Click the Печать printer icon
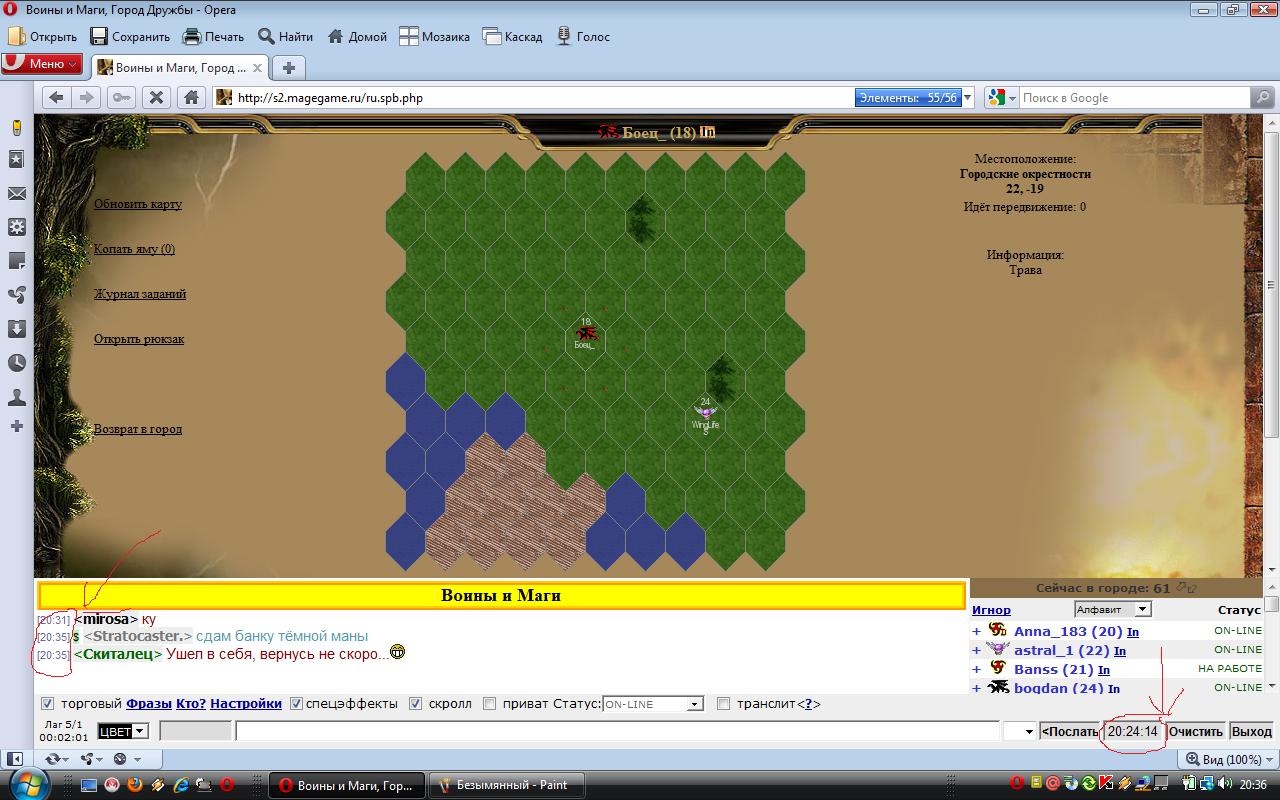1280x800 pixels. coord(192,36)
